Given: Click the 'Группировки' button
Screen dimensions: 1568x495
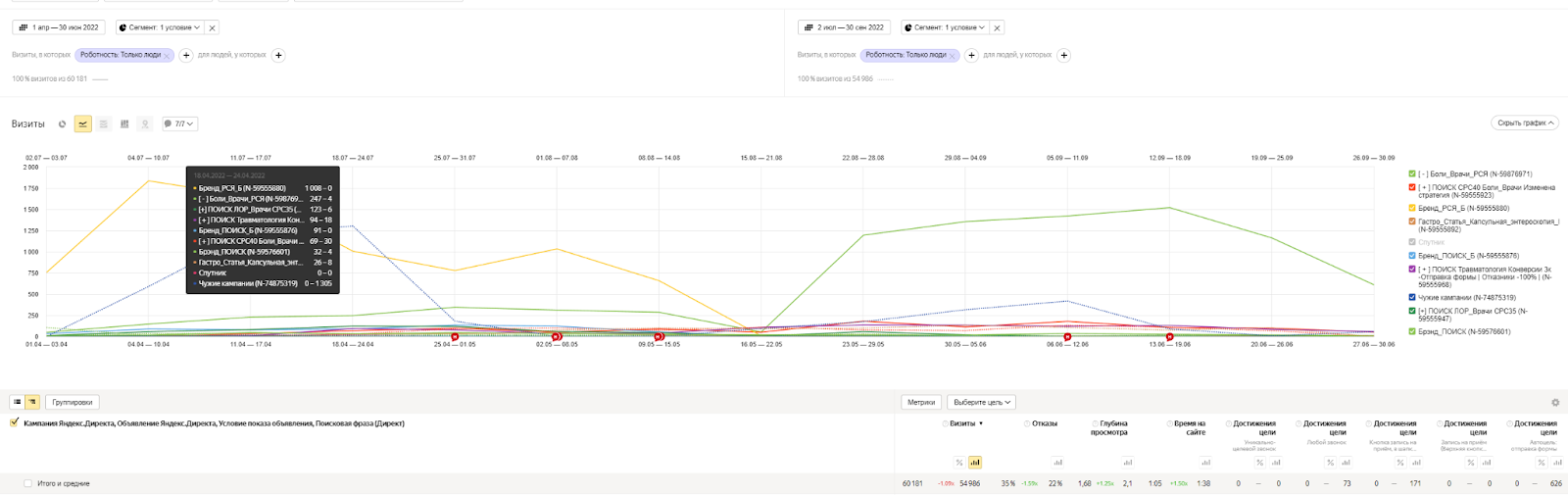Looking at the screenshot, I should [73, 402].
